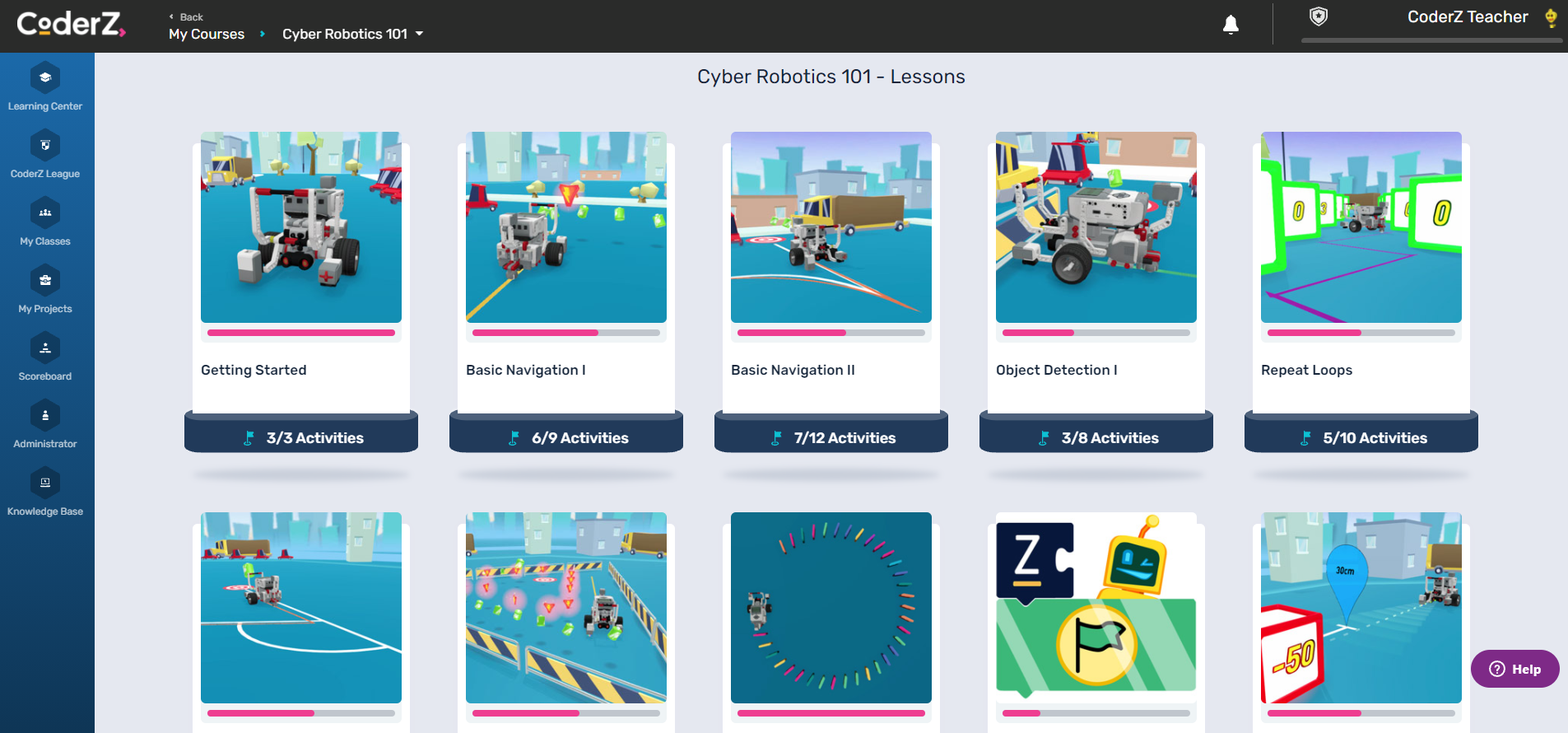Click the shield badge icon
The image size is (1568, 733).
pyautogui.click(x=1319, y=16)
